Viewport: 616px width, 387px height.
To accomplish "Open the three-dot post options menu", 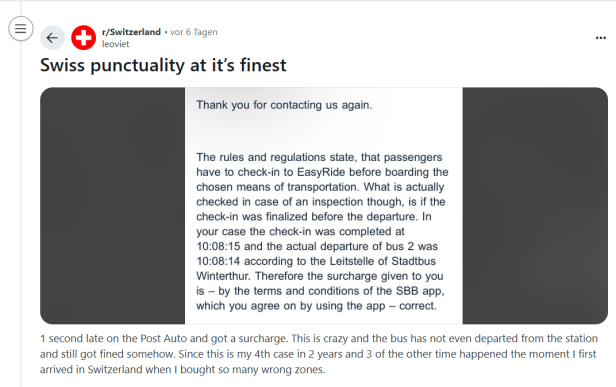I will (x=601, y=38).
